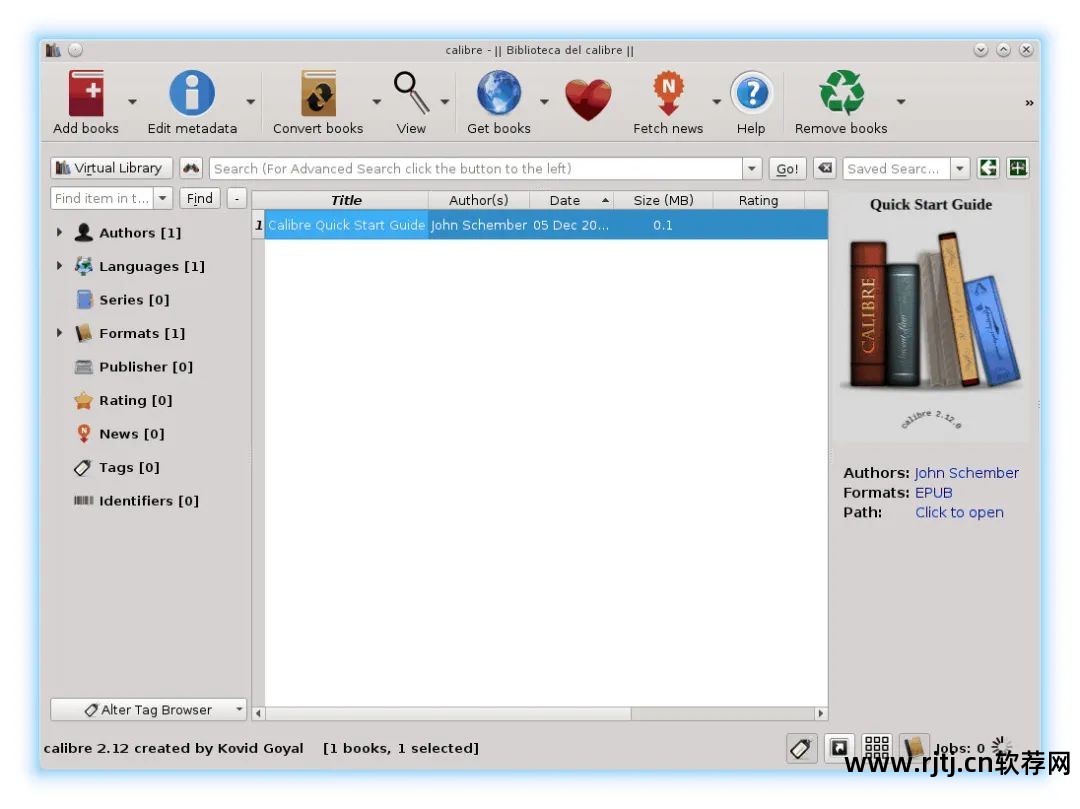
Task: Click the horizontal scrollbar thumb below book list
Action: [448, 713]
